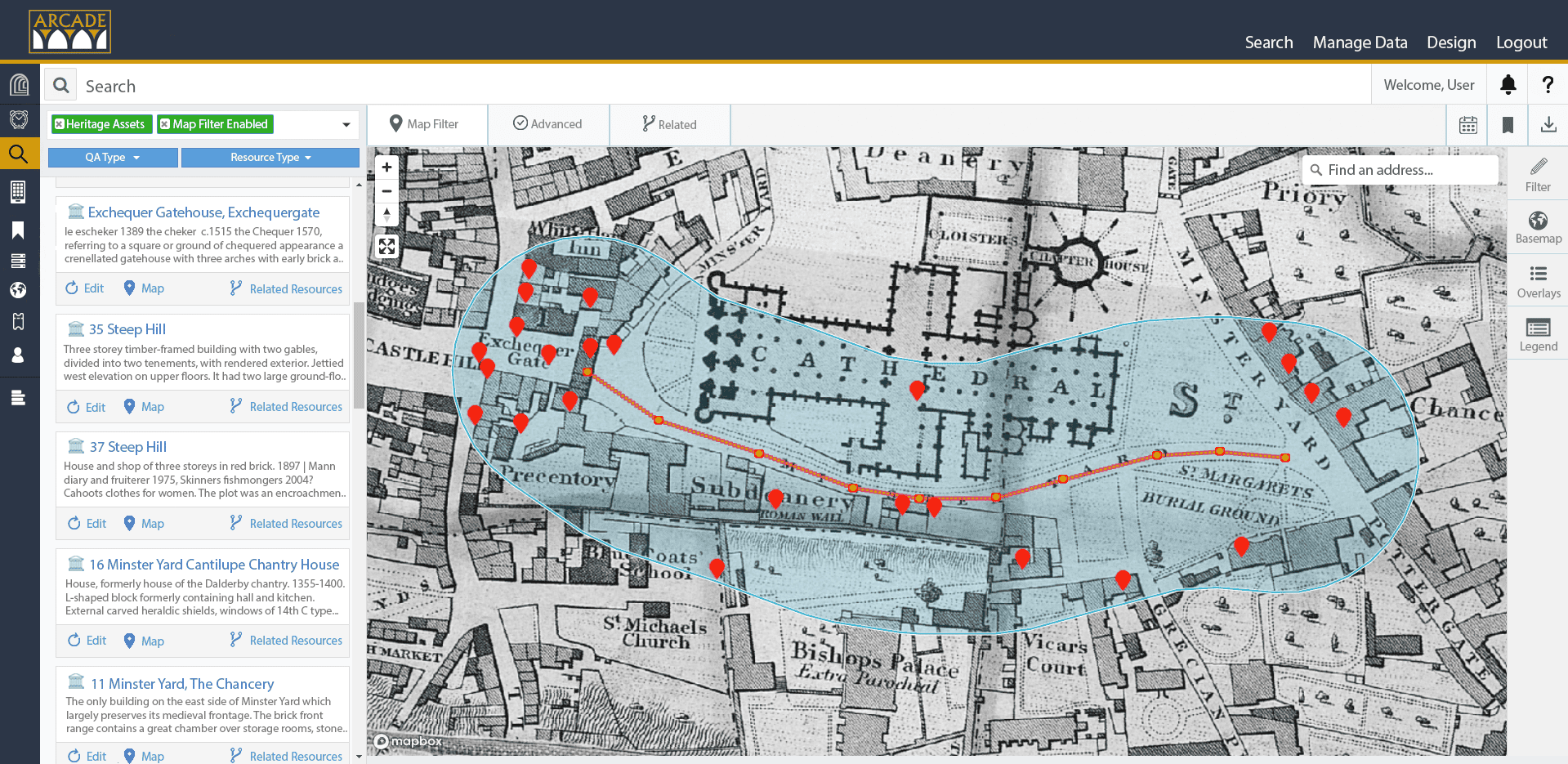This screenshot has height=764, width=1568.
Task: Switch to the Related tab
Action: (669, 124)
